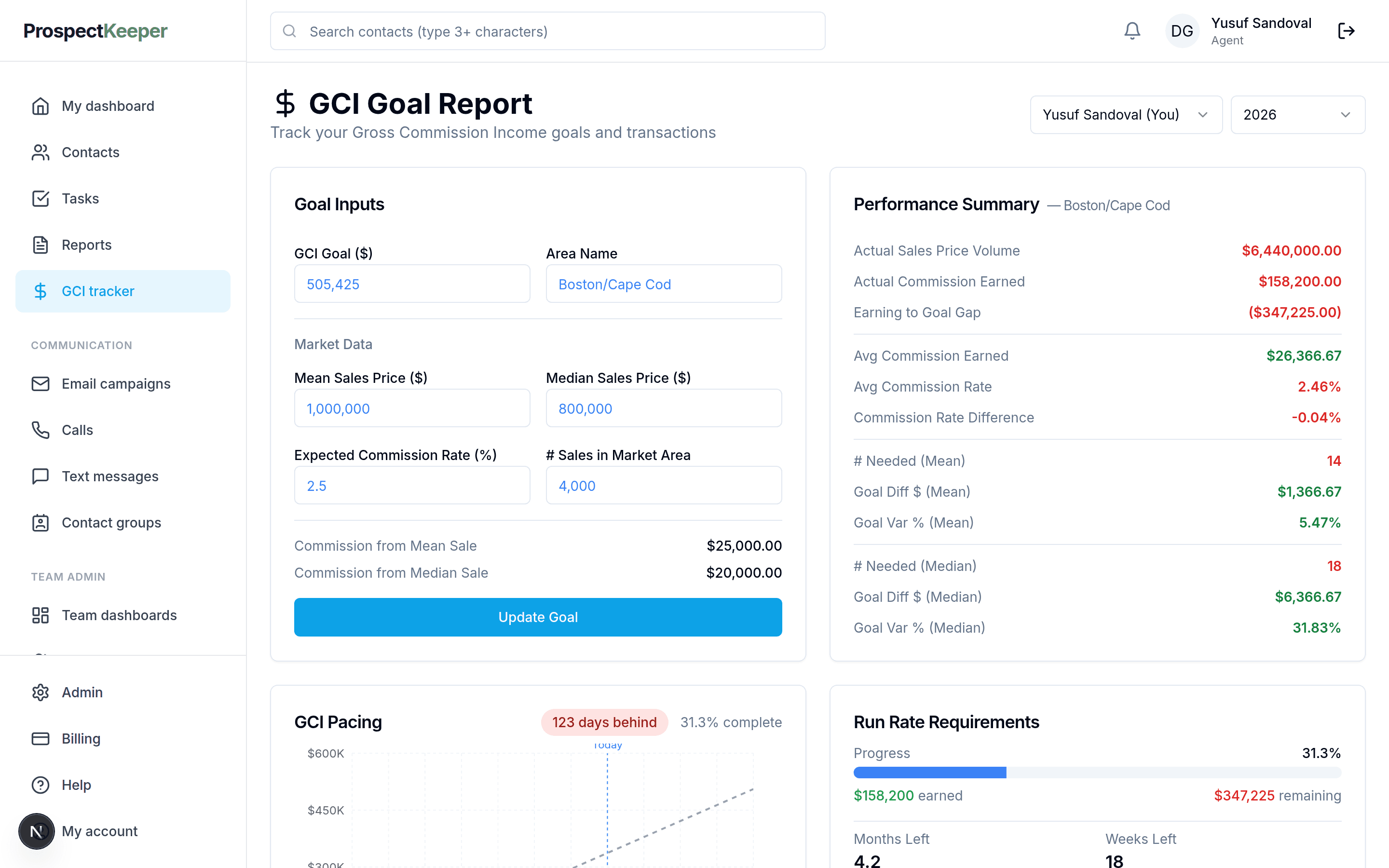Click the Help question mark icon
This screenshot has height=868, width=1389.
click(40, 785)
